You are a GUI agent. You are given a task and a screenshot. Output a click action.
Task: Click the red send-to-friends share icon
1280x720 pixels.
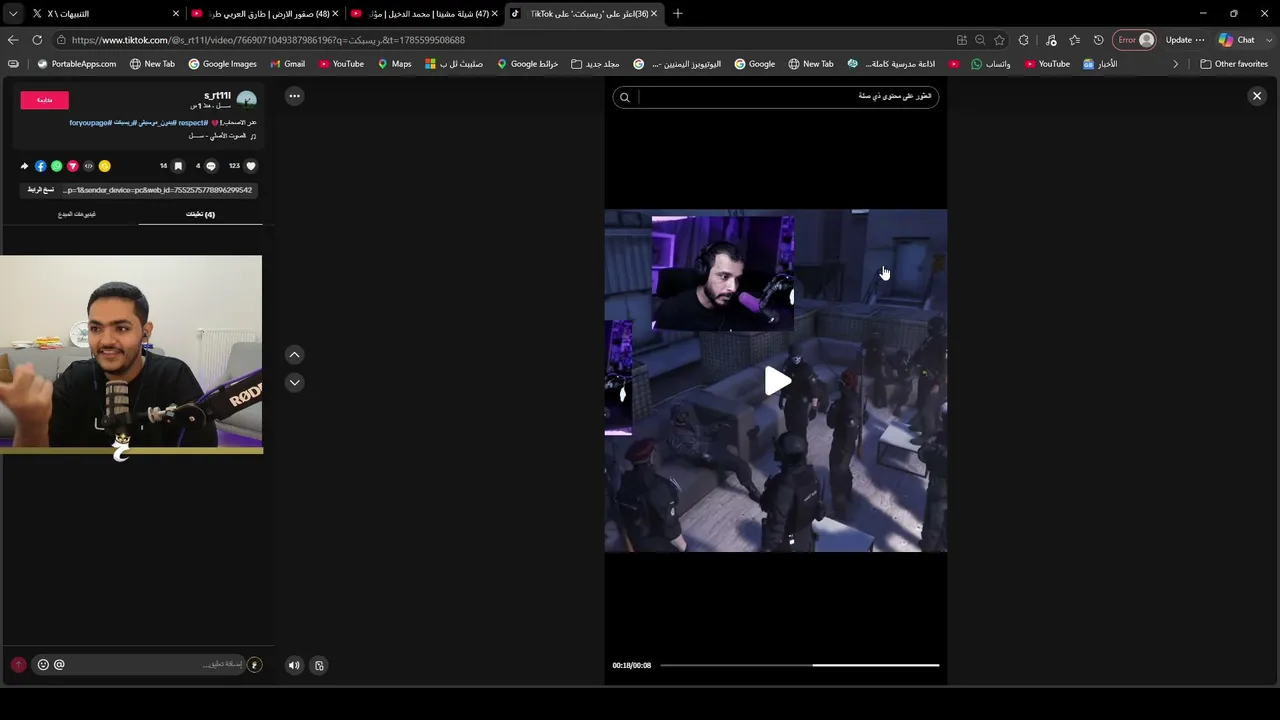point(73,166)
